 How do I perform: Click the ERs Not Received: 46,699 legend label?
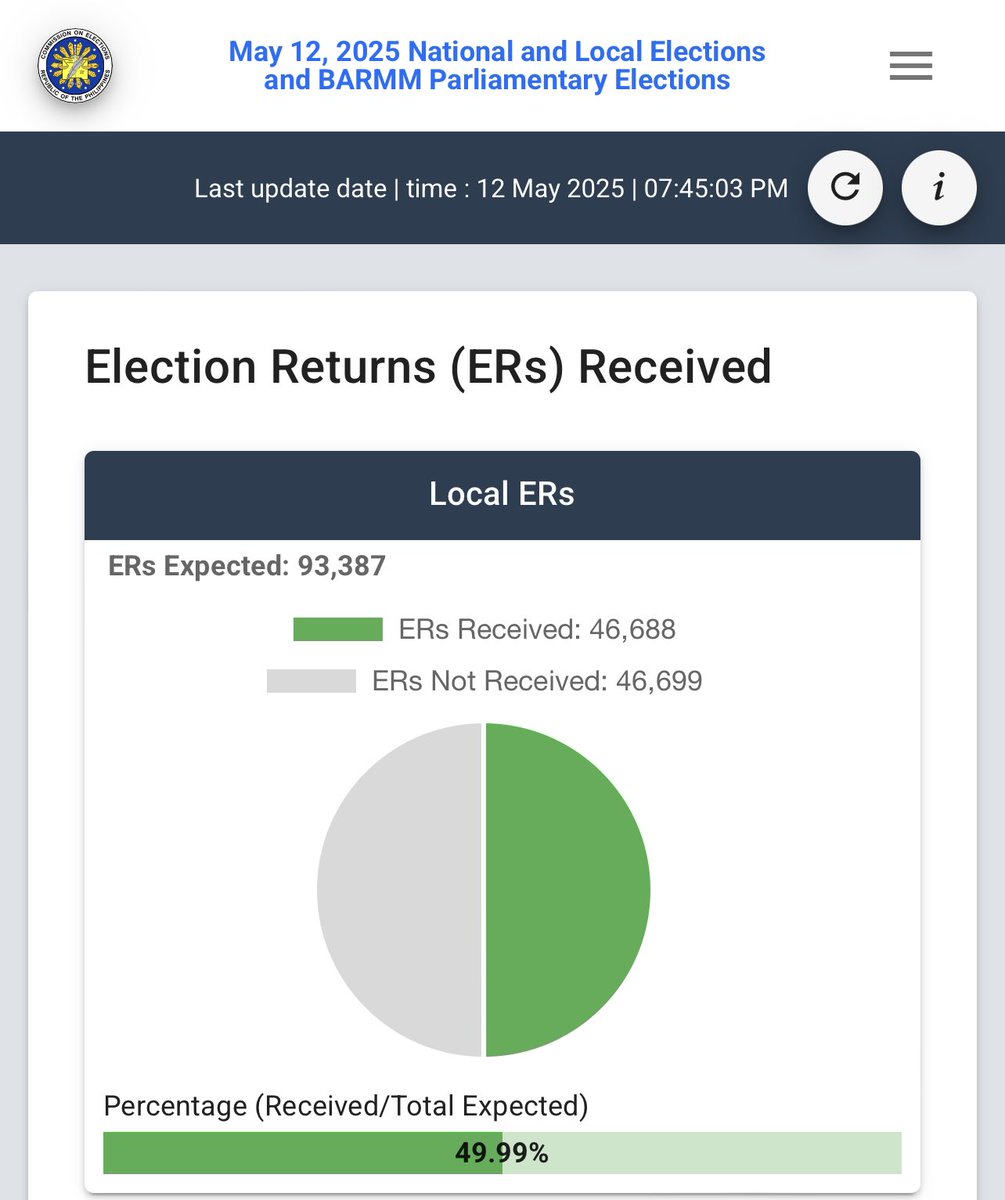tap(537, 681)
